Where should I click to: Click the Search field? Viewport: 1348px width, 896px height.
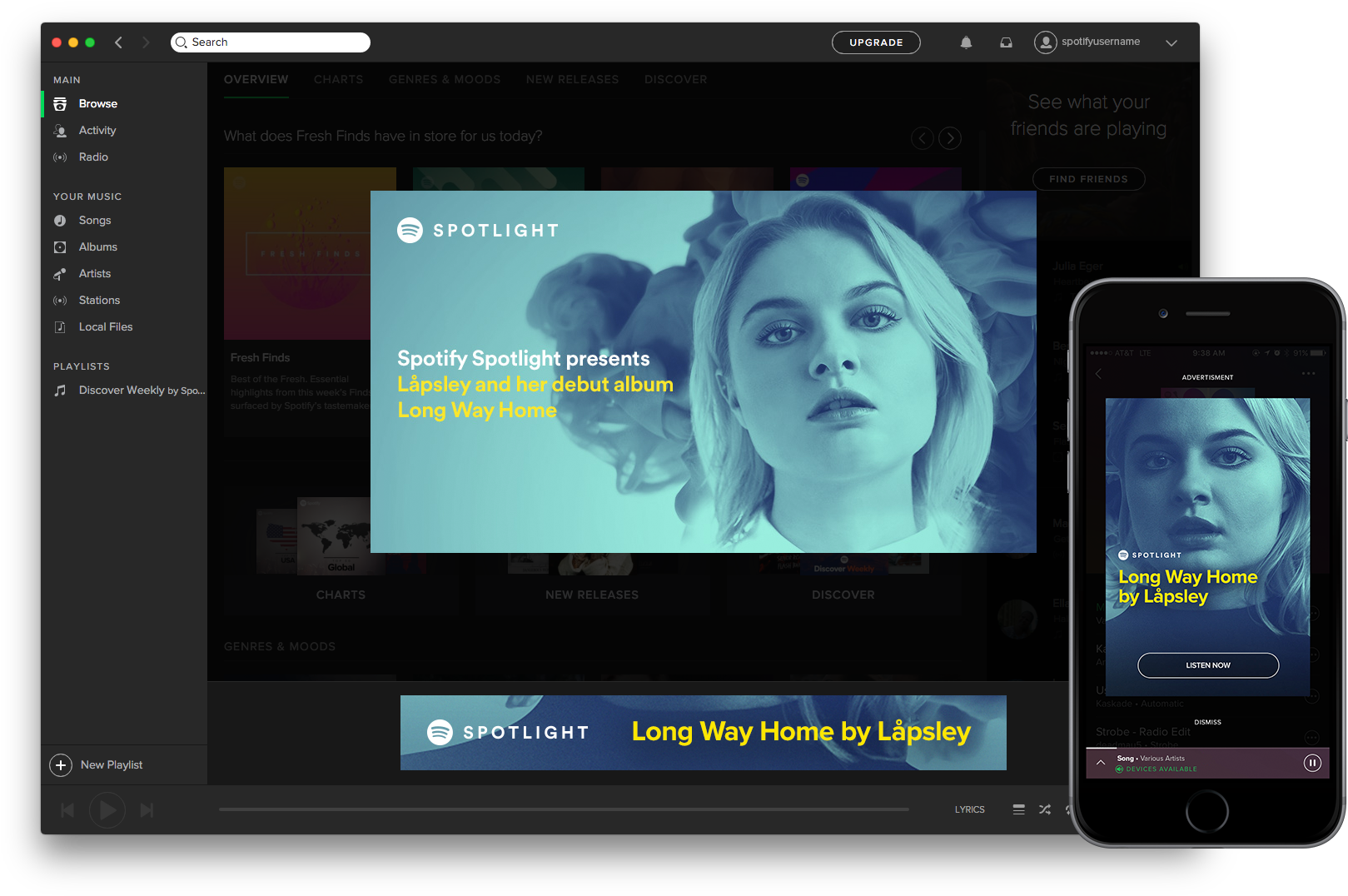[x=271, y=42]
